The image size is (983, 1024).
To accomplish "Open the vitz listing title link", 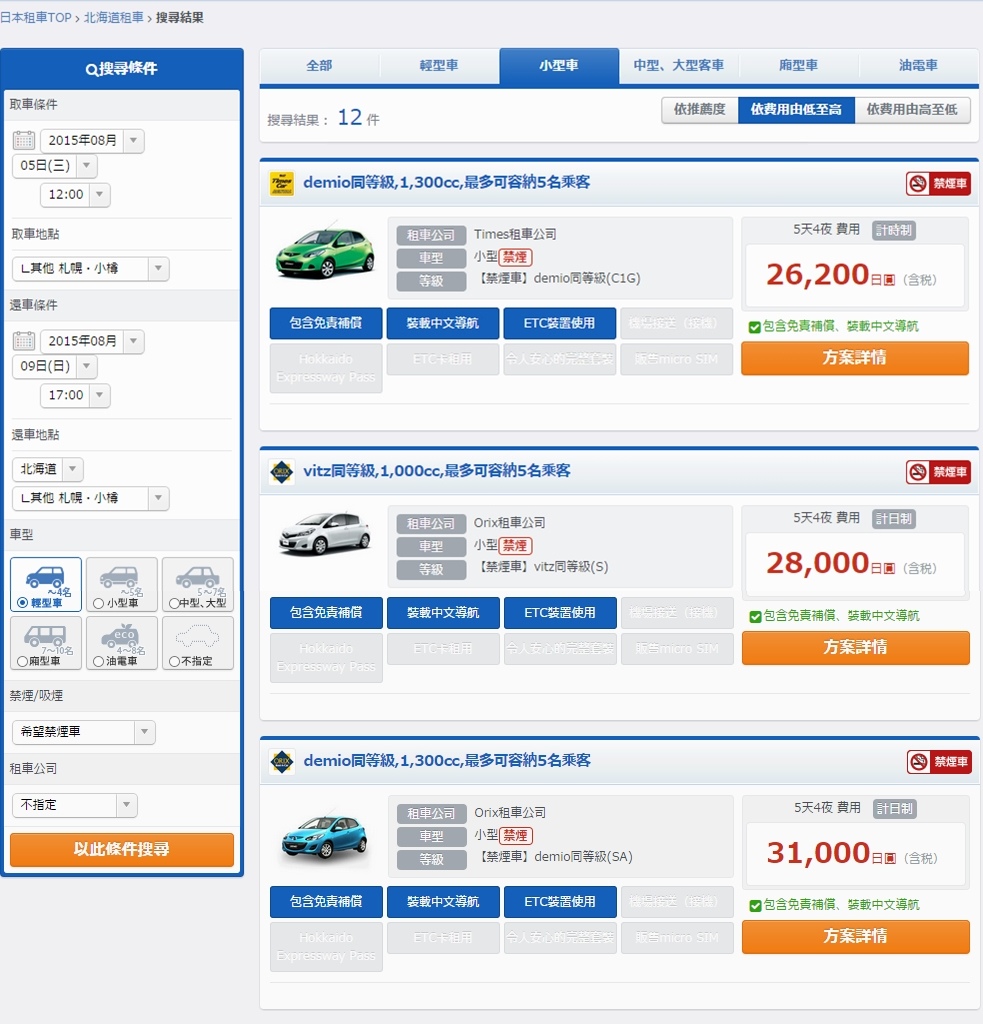I will (437, 472).
